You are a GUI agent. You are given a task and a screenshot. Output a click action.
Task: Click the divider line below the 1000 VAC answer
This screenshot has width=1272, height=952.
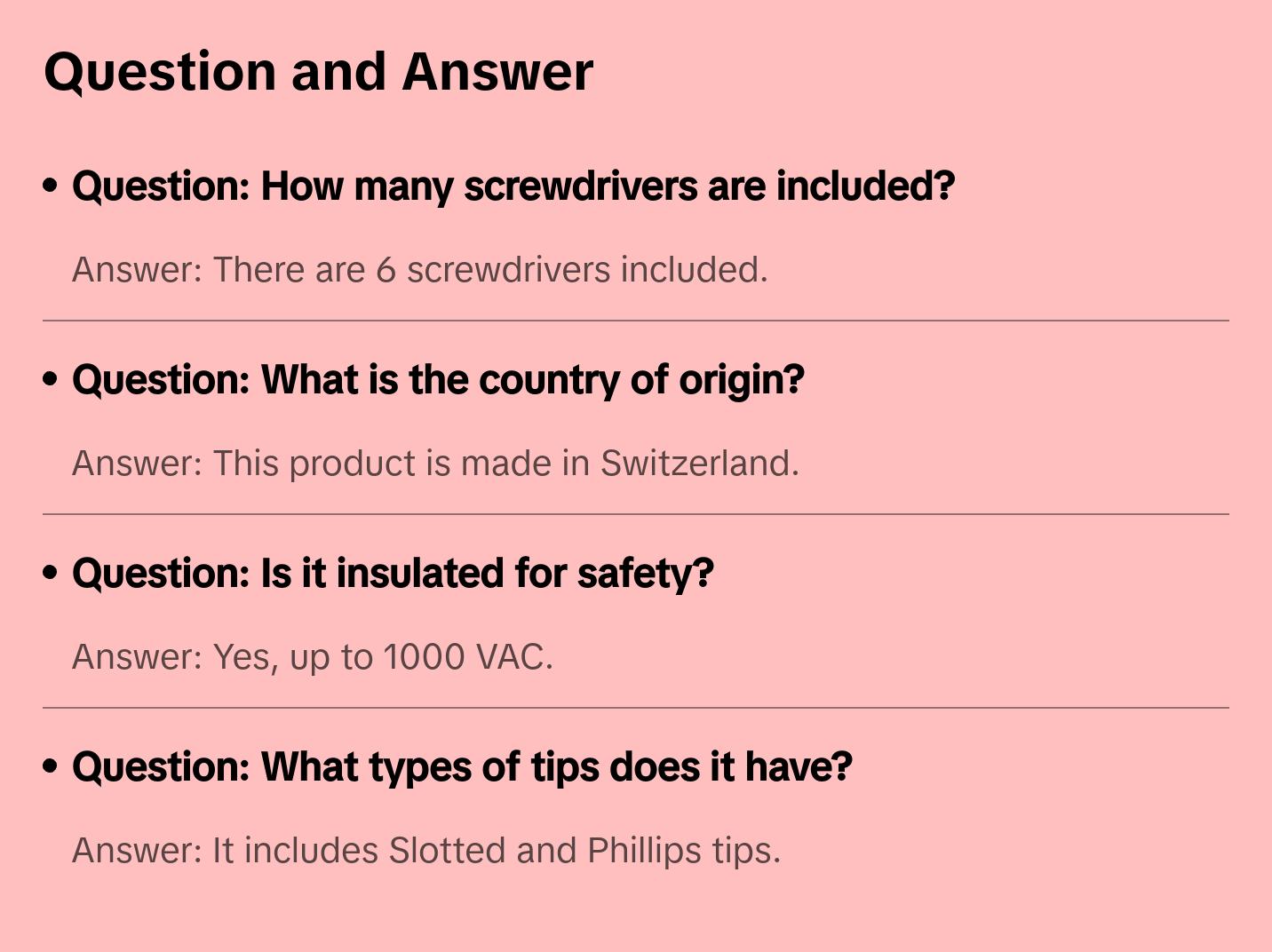click(x=636, y=708)
